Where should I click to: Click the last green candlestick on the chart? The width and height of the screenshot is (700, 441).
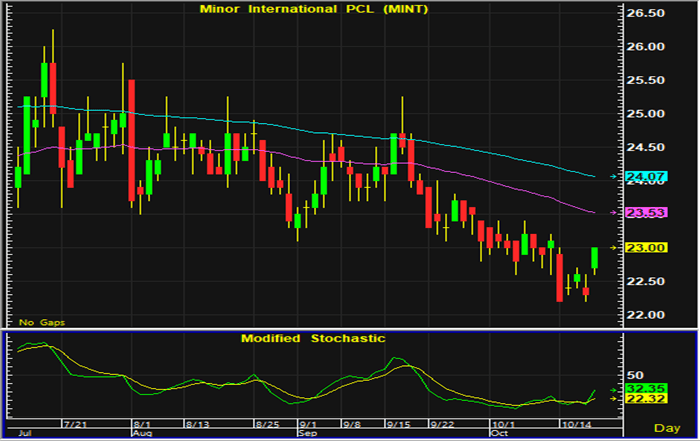tap(595, 258)
